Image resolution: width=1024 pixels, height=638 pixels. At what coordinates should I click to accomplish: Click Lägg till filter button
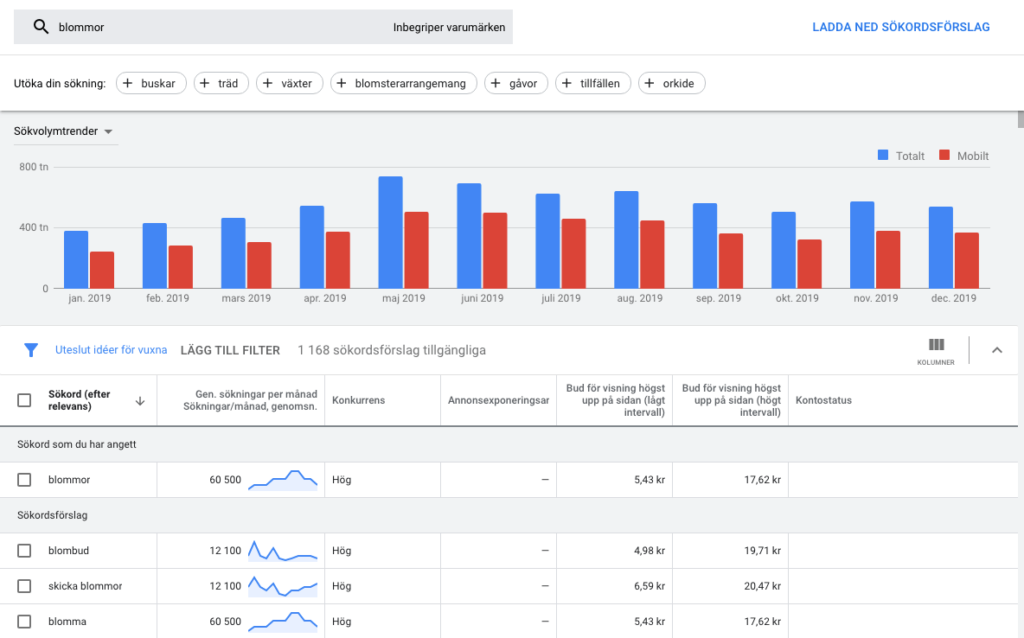click(230, 350)
